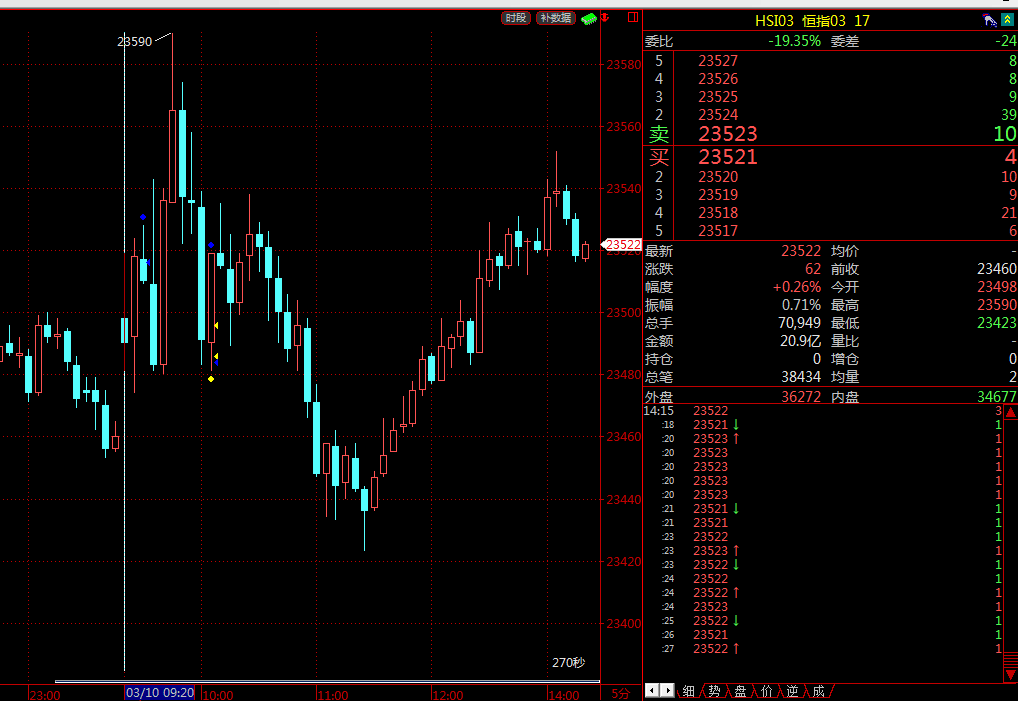Click the 23500 label on the price axis
The image size is (1018, 701).
coord(623,313)
